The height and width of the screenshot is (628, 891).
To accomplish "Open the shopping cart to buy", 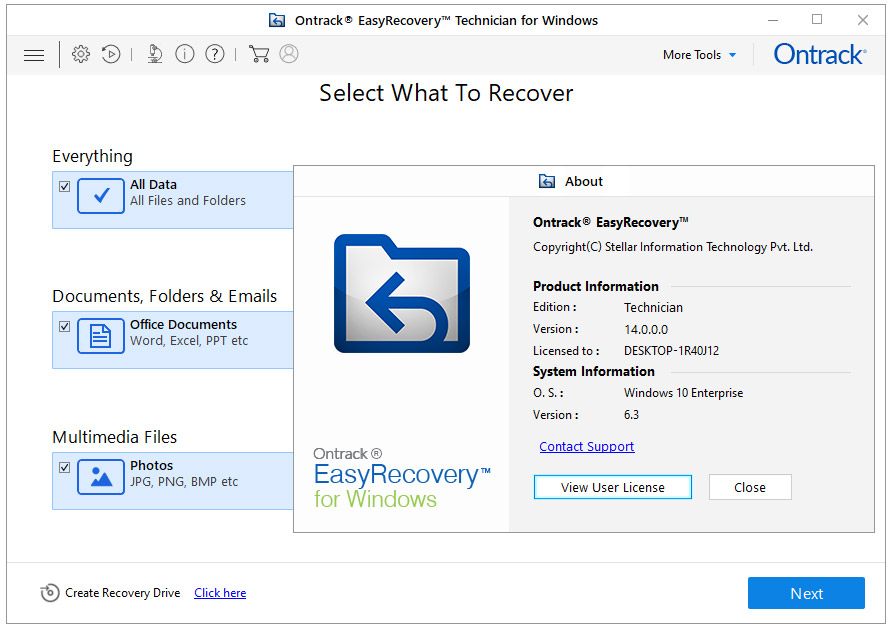I will [x=259, y=54].
